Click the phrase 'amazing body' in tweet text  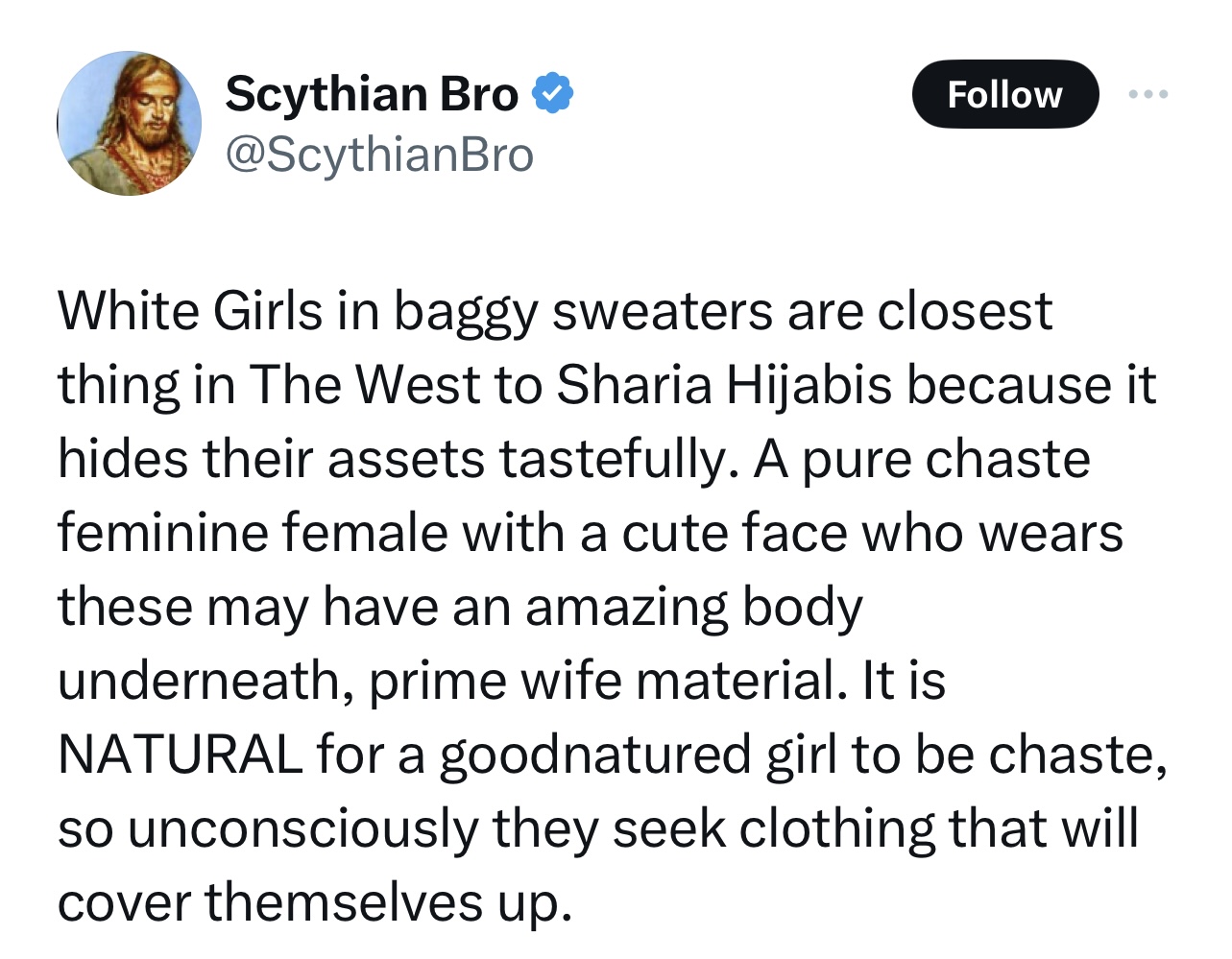pos(694,608)
